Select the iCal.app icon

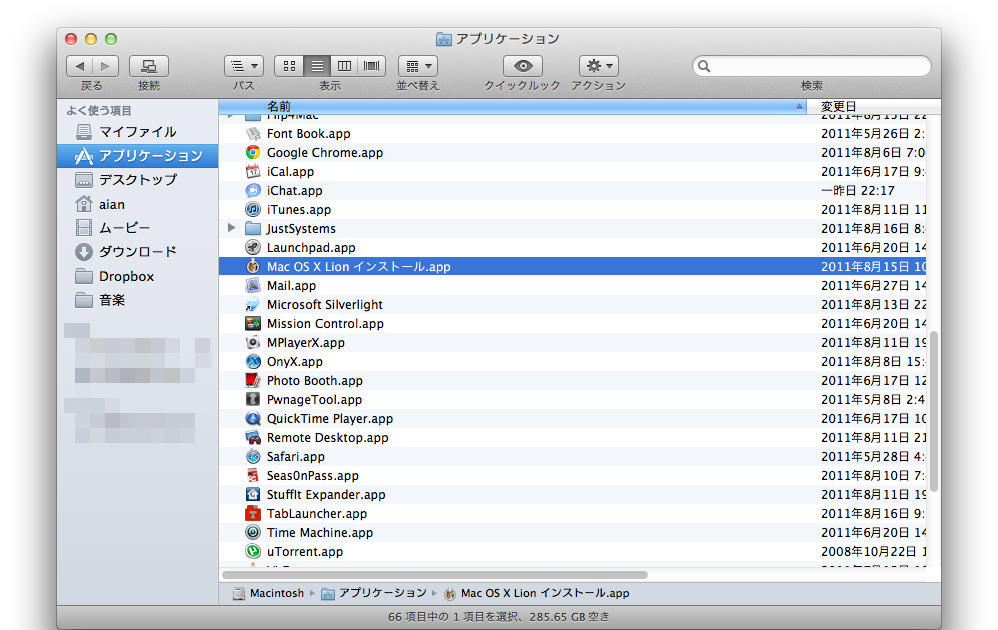pos(253,171)
